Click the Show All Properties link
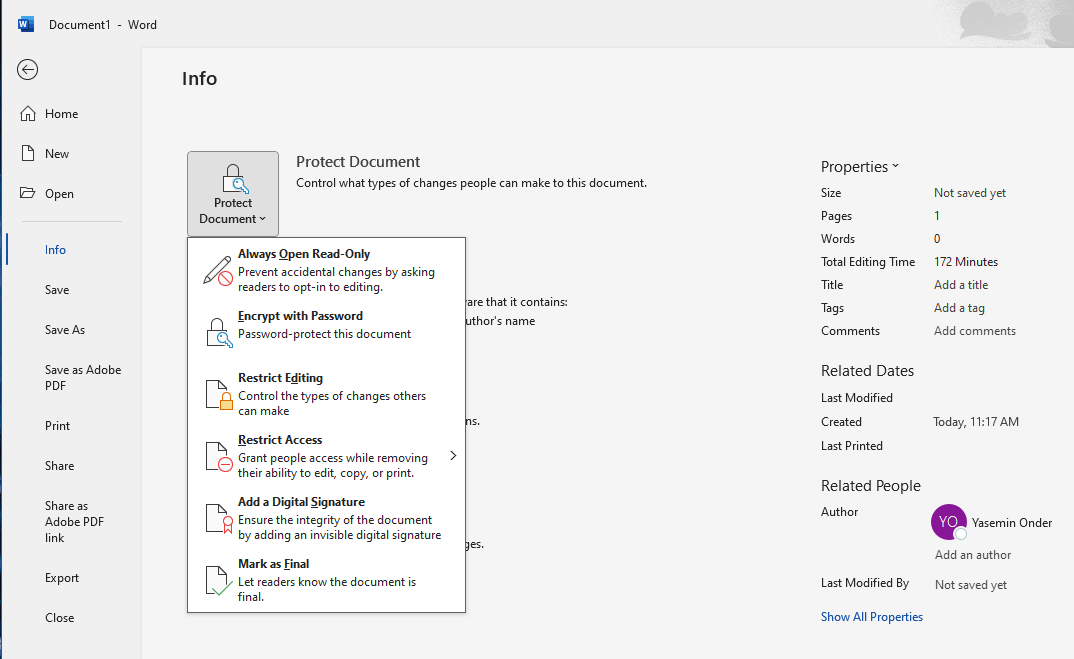The image size is (1074, 659). pos(871,616)
